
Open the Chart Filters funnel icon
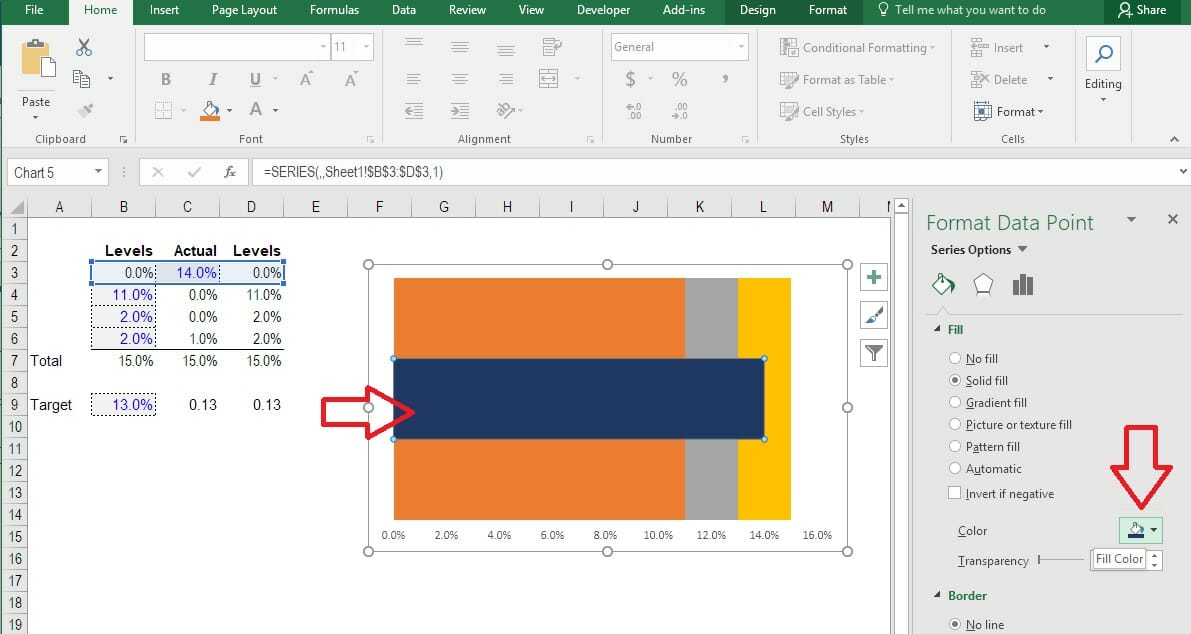[874, 352]
